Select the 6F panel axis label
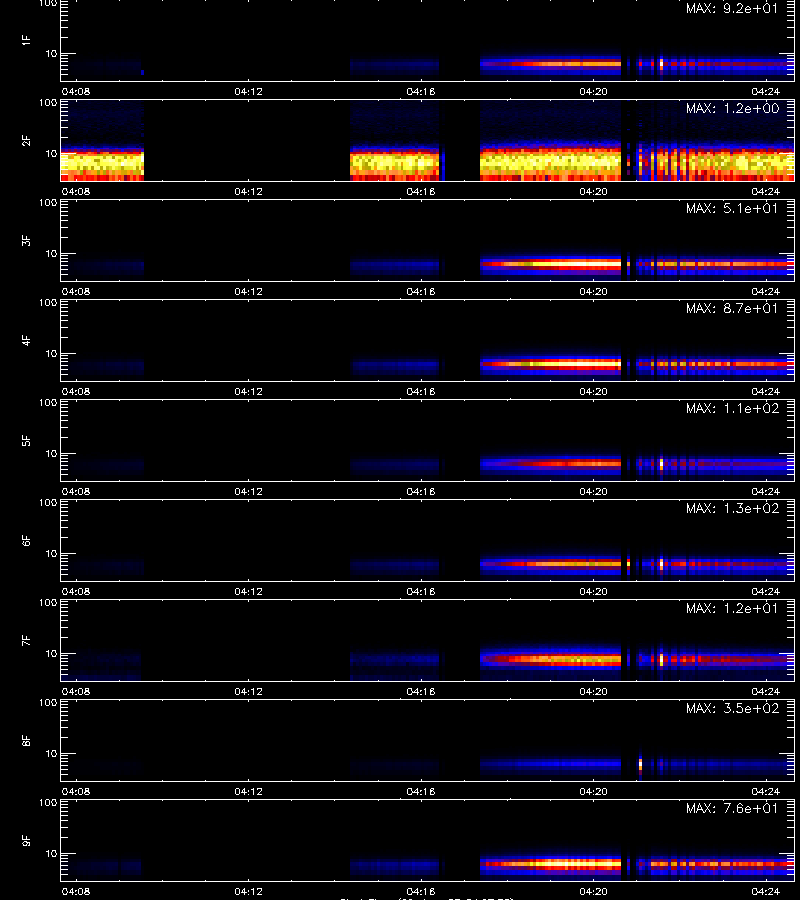The height and width of the screenshot is (900, 800). (x=26, y=540)
